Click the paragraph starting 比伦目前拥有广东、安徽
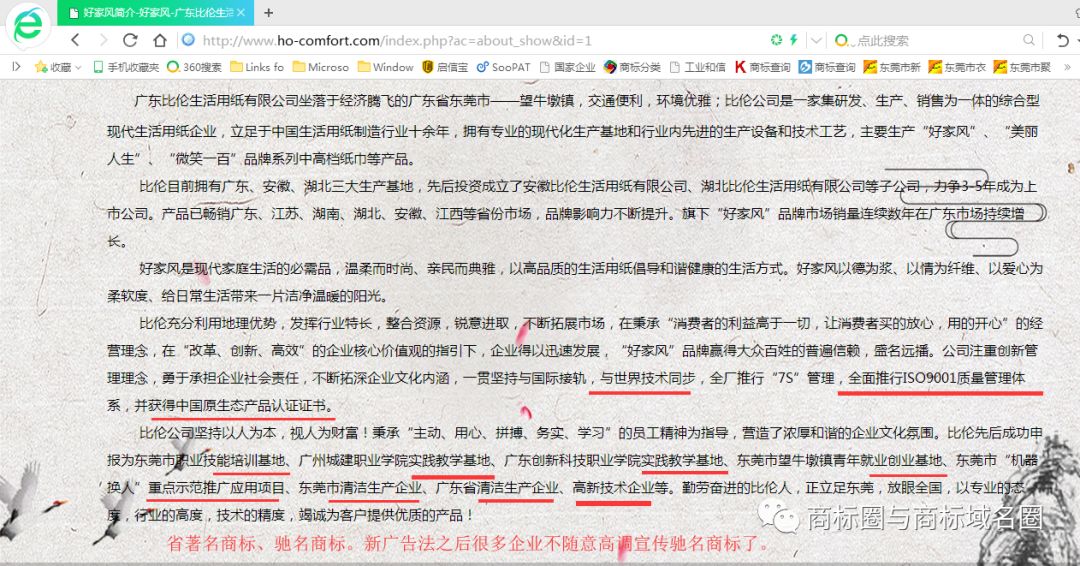Screen dimensions: 1080x566 pyautogui.click(x=572, y=213)
